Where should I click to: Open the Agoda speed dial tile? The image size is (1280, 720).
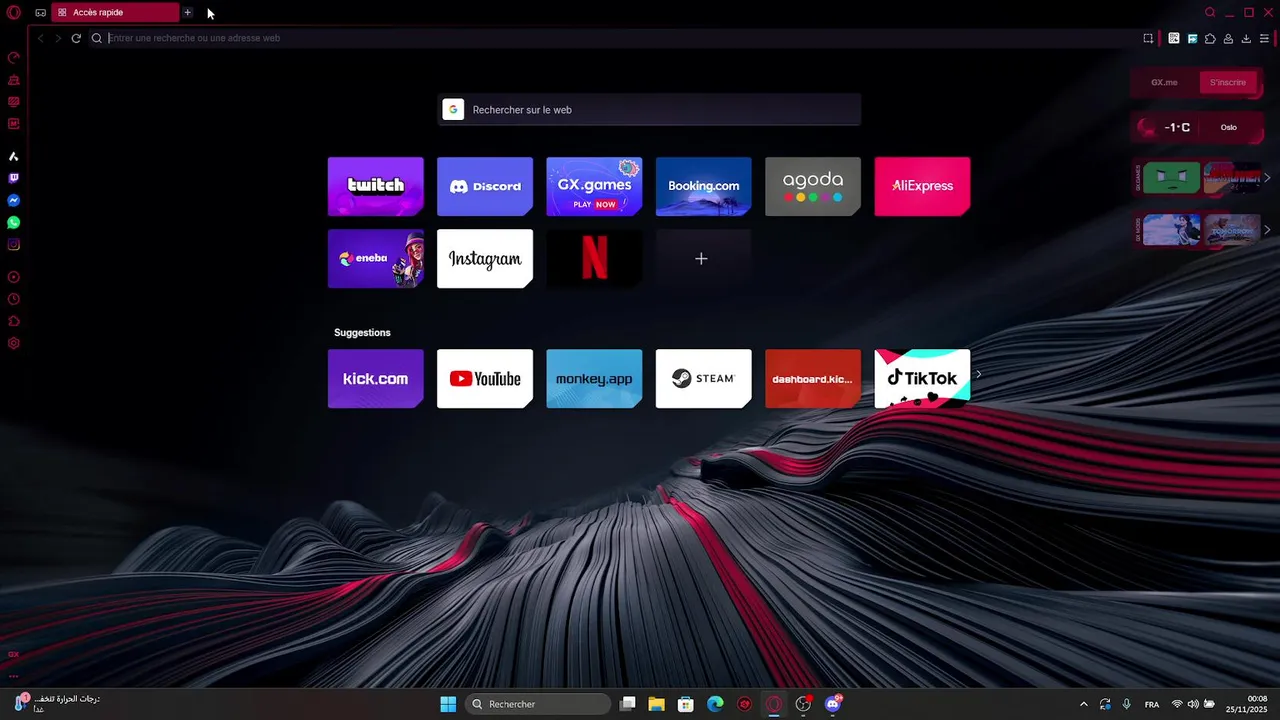813,186
